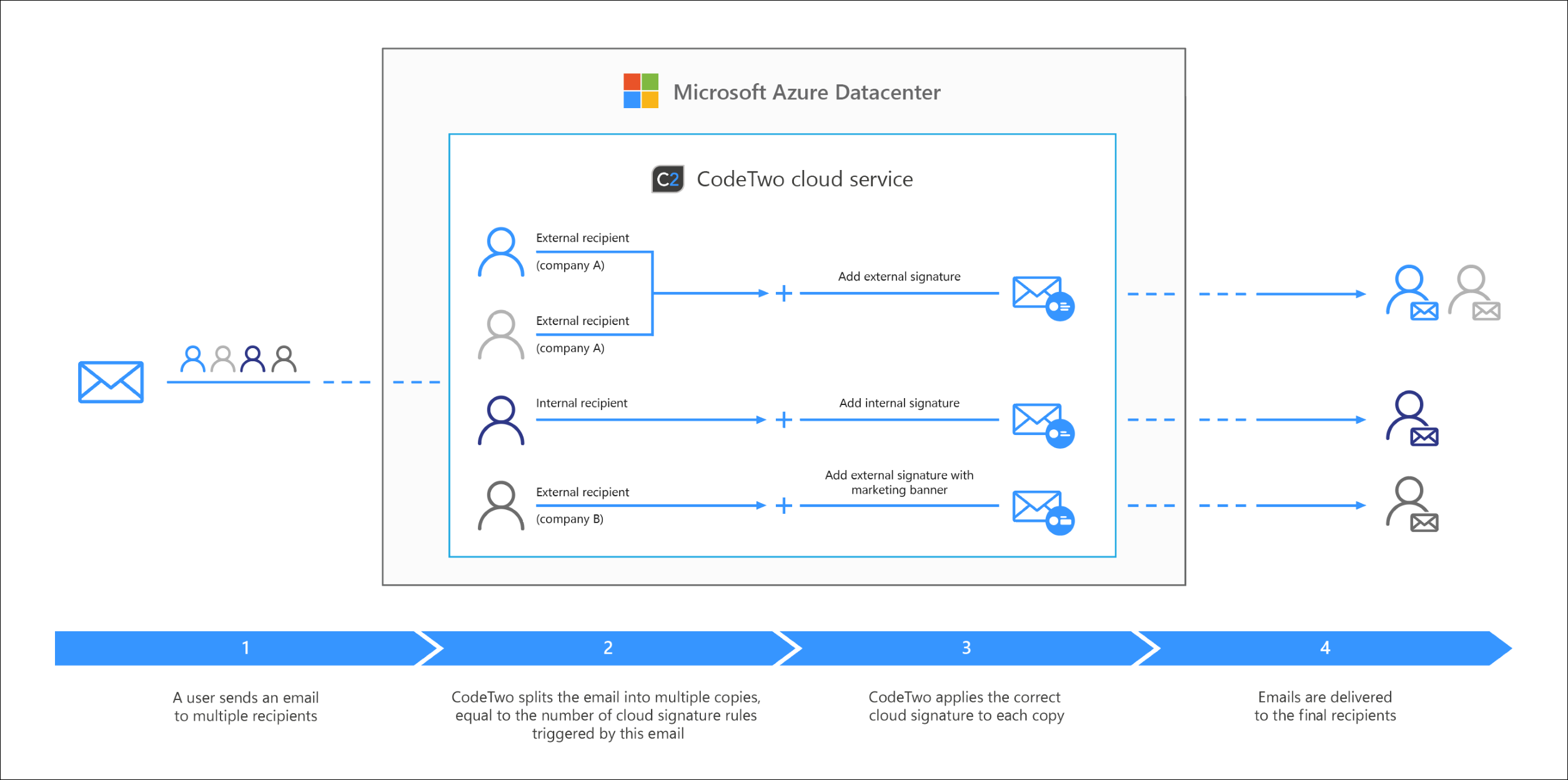This screenshot has width=1568, height=780.
Task: Click 'CodeTwo applies the correct' caption
Action: (x=966, y=706)
